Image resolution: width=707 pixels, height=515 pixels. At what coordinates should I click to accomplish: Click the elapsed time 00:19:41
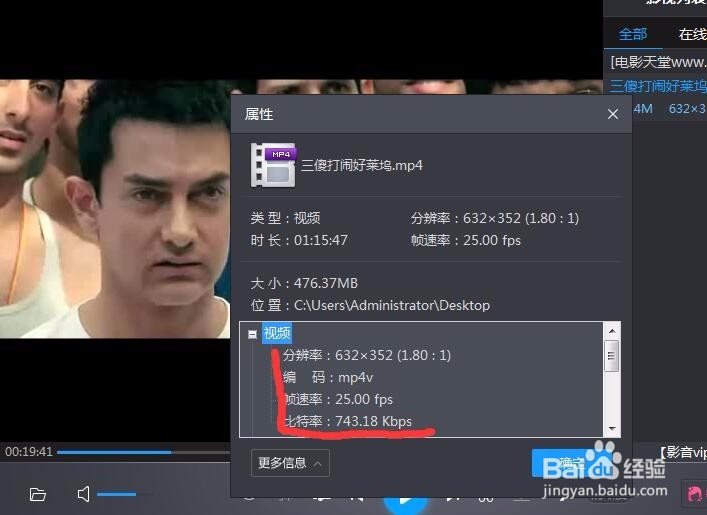29,451
